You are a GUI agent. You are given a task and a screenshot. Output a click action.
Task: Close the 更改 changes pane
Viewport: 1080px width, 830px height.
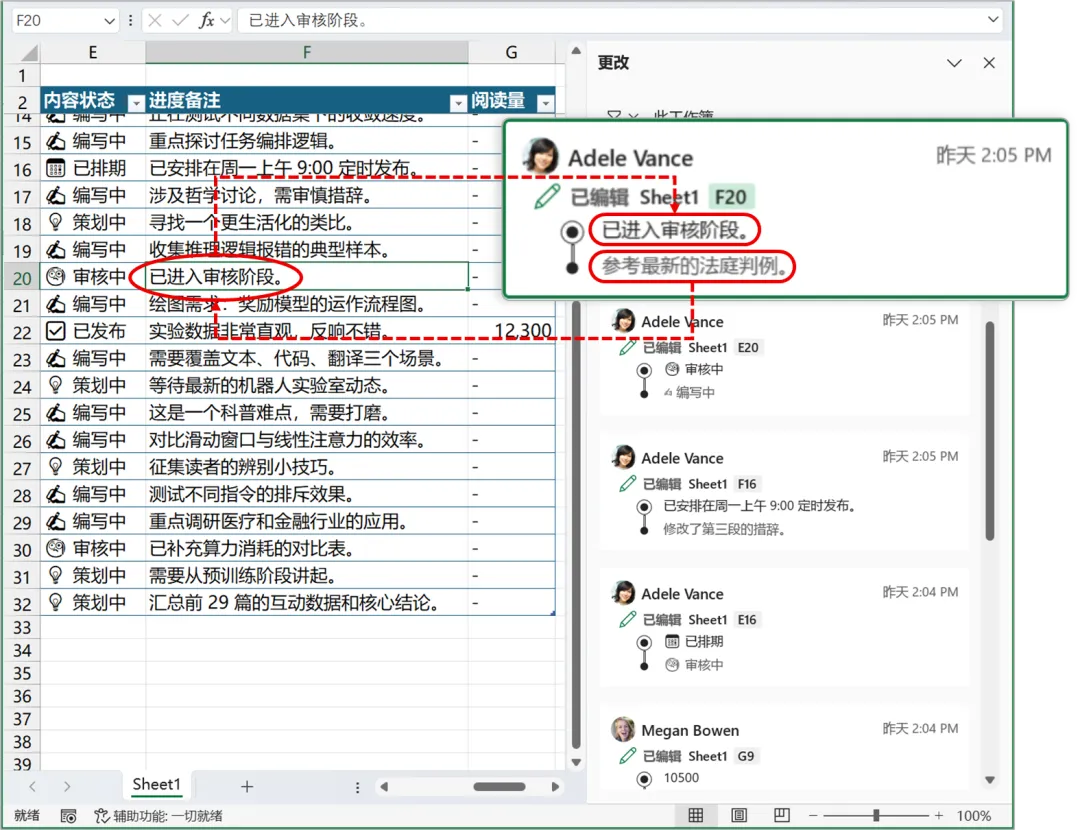coord(989,63)
